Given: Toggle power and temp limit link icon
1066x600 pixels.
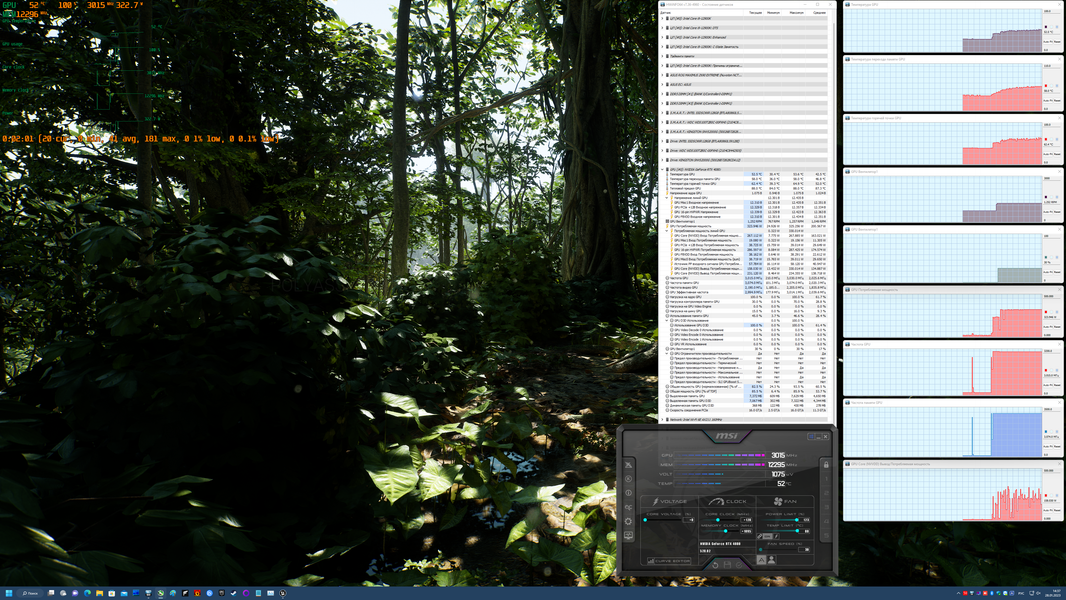Looking at the screenshot, I should pyautogui.click(x=759, y=536).
